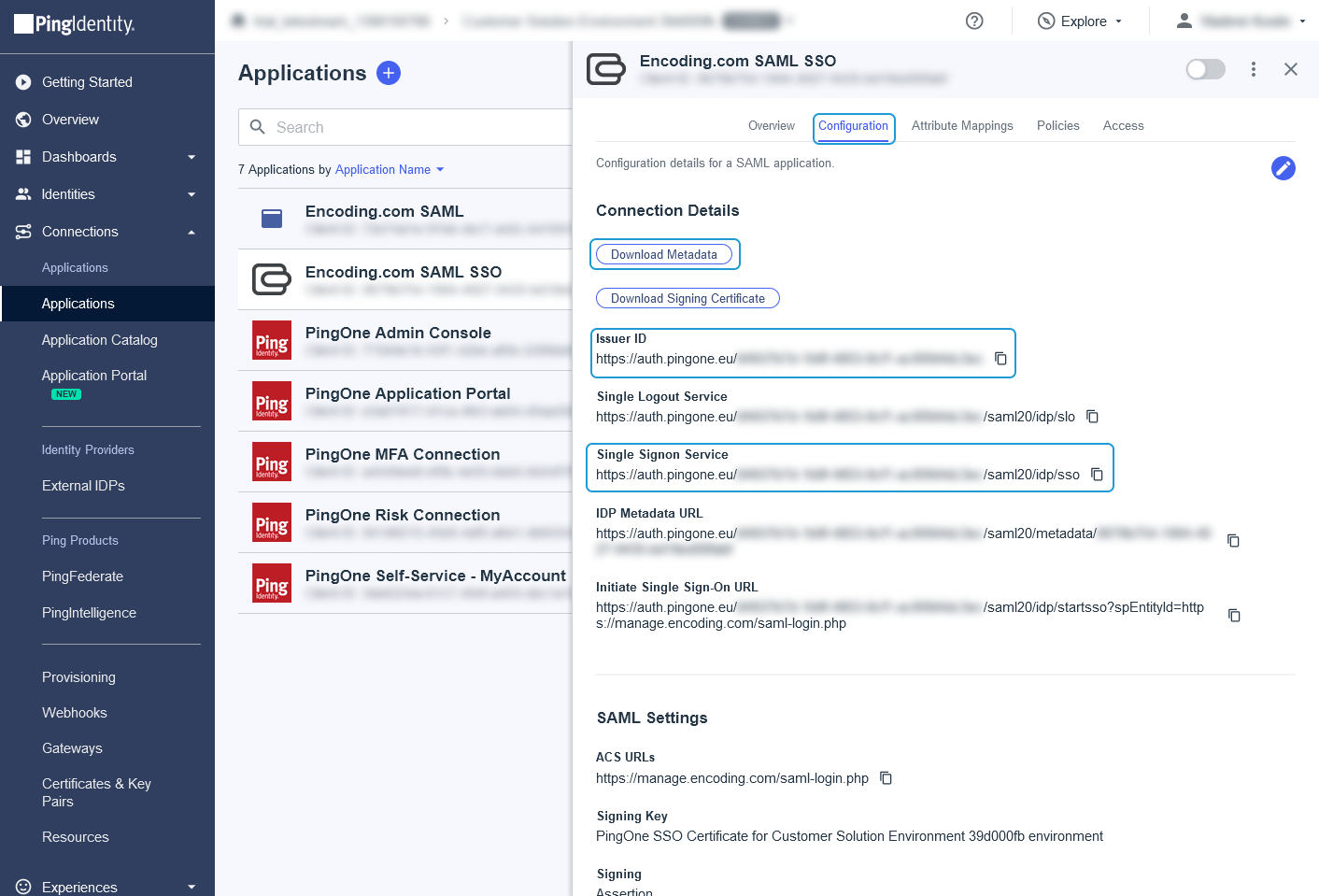Image resolution: width=1319 pixels, height=896 pixels.
Task: Expand the Identities menu arrow
Action: pyautogui.click(x=191, y=194)
